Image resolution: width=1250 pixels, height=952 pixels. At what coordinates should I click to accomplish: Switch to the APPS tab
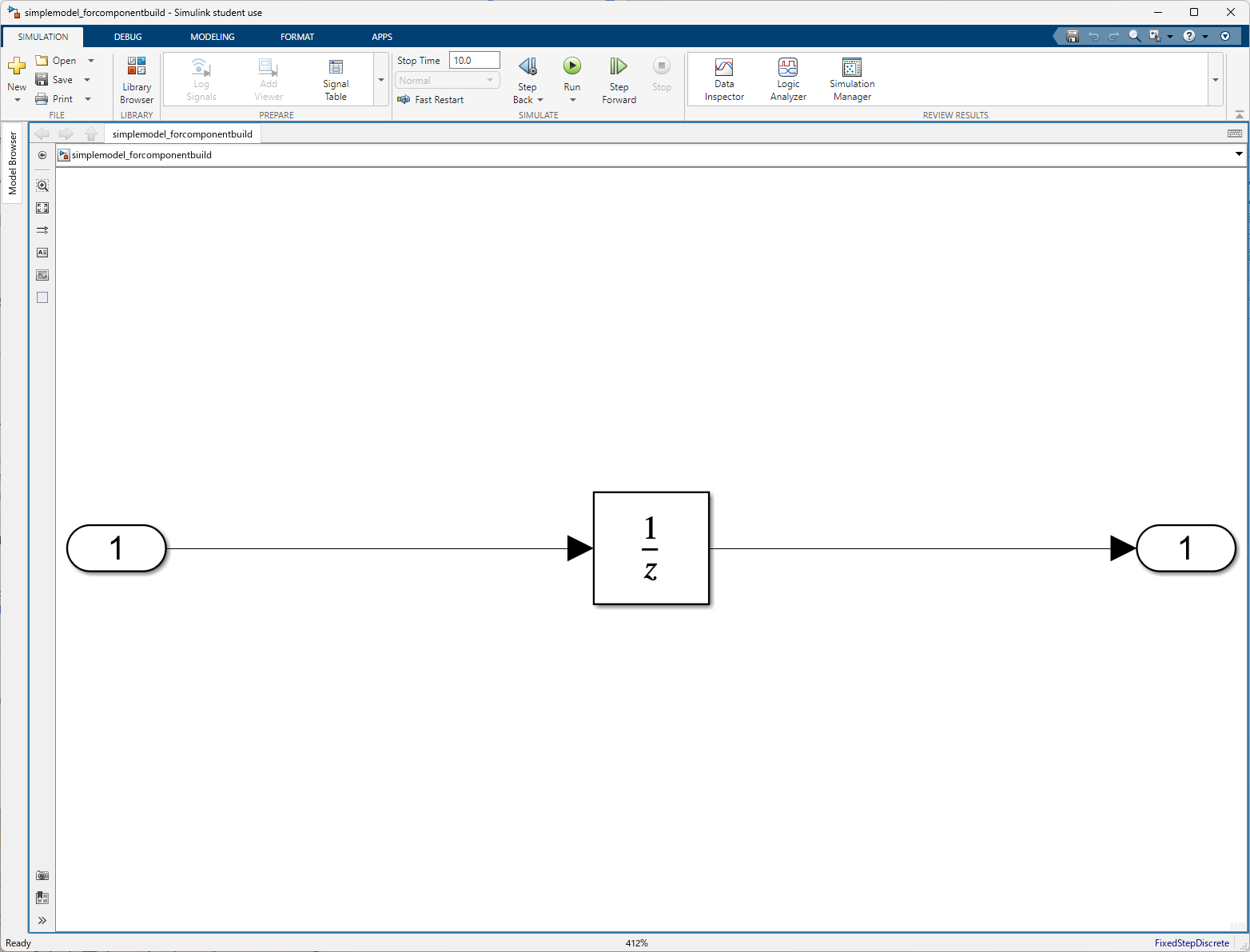coord(382,37)
